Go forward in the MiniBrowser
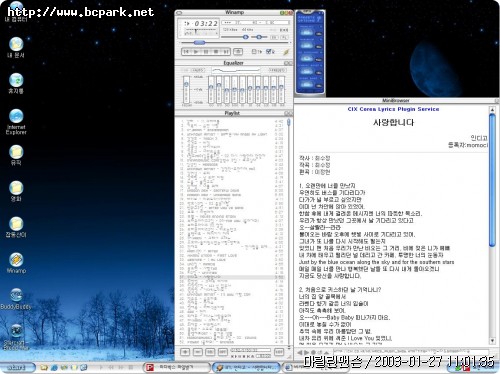Image resolution: width=500 pixels, height=374 pixels. point(306,352)
